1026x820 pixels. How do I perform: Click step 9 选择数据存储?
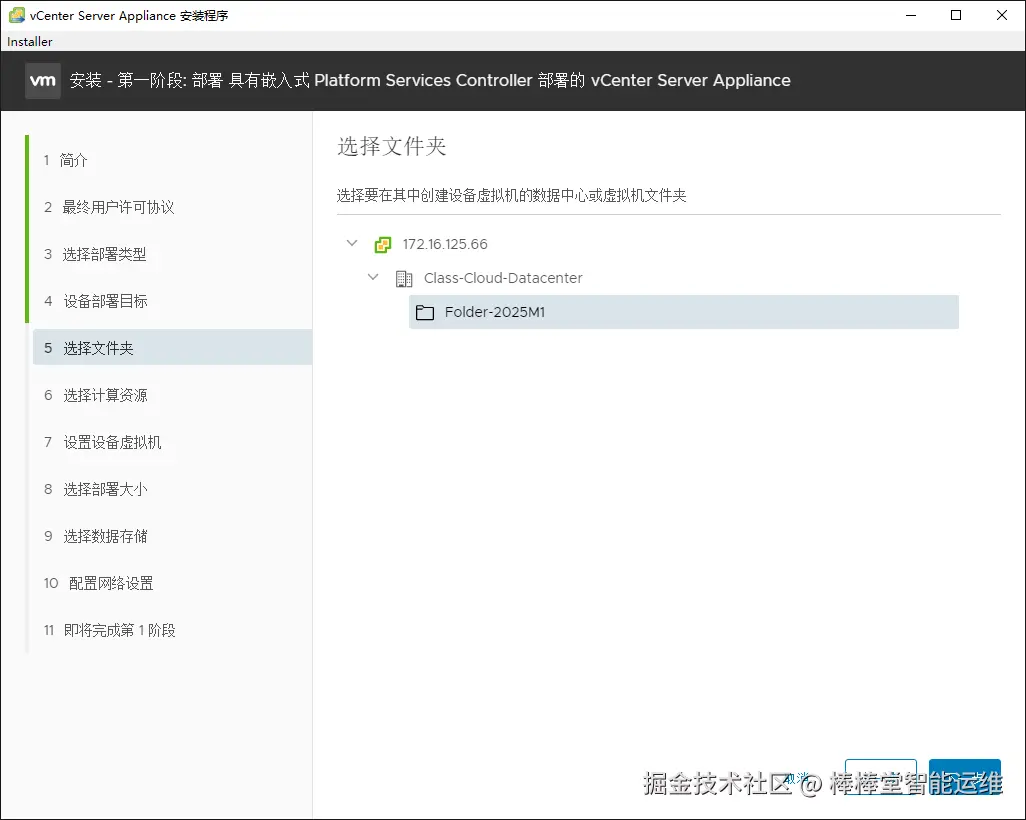point(96,537)
